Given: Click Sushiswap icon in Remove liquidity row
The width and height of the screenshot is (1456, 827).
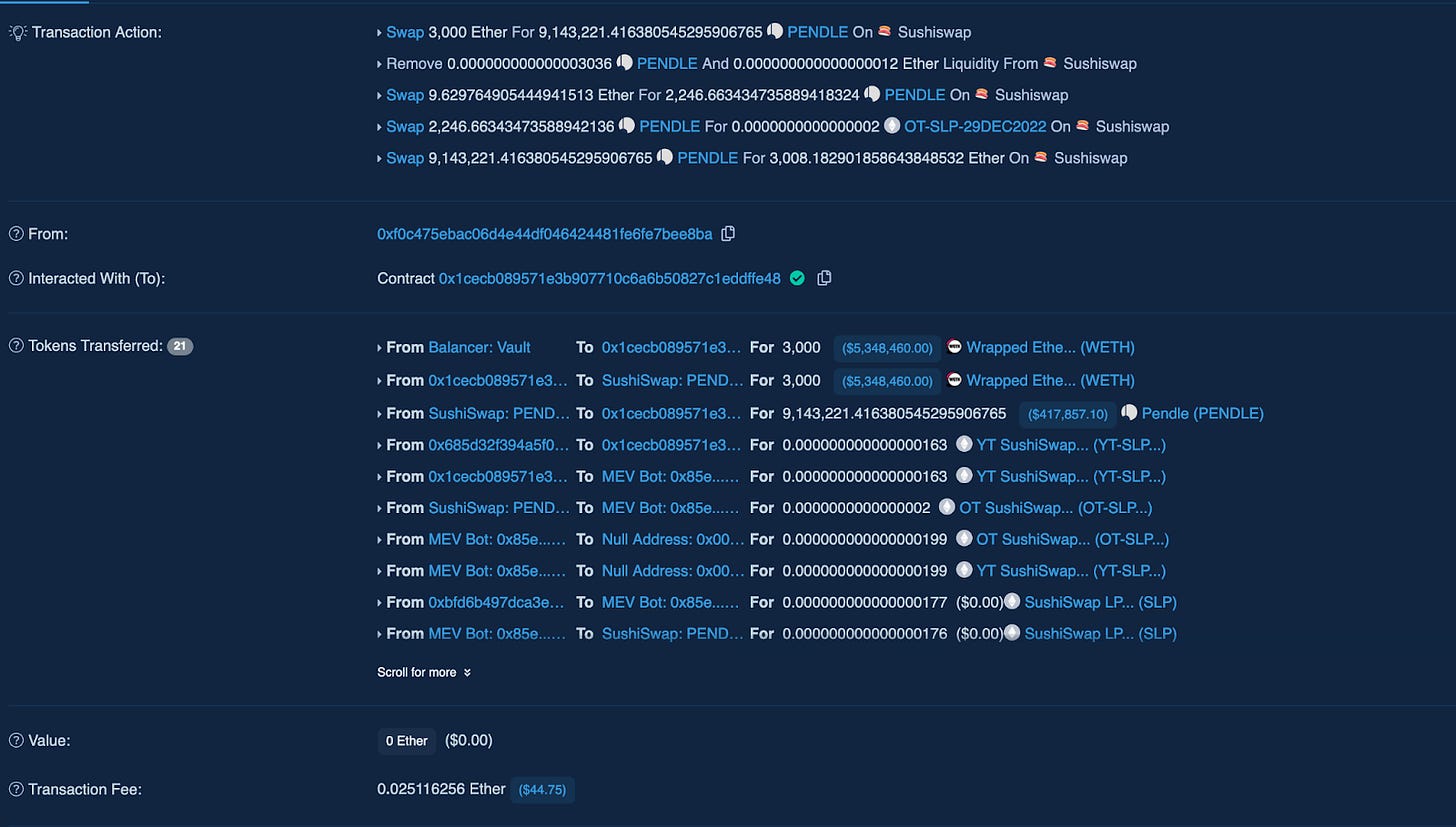Looking at the screenshot, I should (1050, 63).
